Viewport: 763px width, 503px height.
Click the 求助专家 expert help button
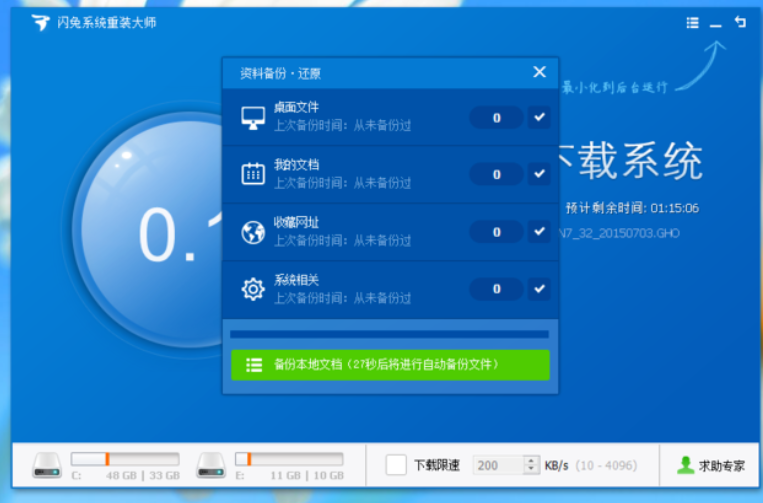(711, 465)
